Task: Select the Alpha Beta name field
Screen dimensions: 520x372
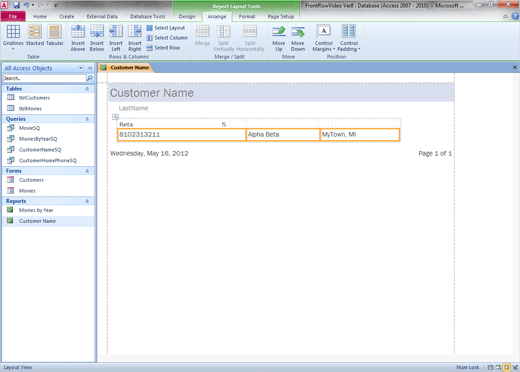Action: pos(283,135)
